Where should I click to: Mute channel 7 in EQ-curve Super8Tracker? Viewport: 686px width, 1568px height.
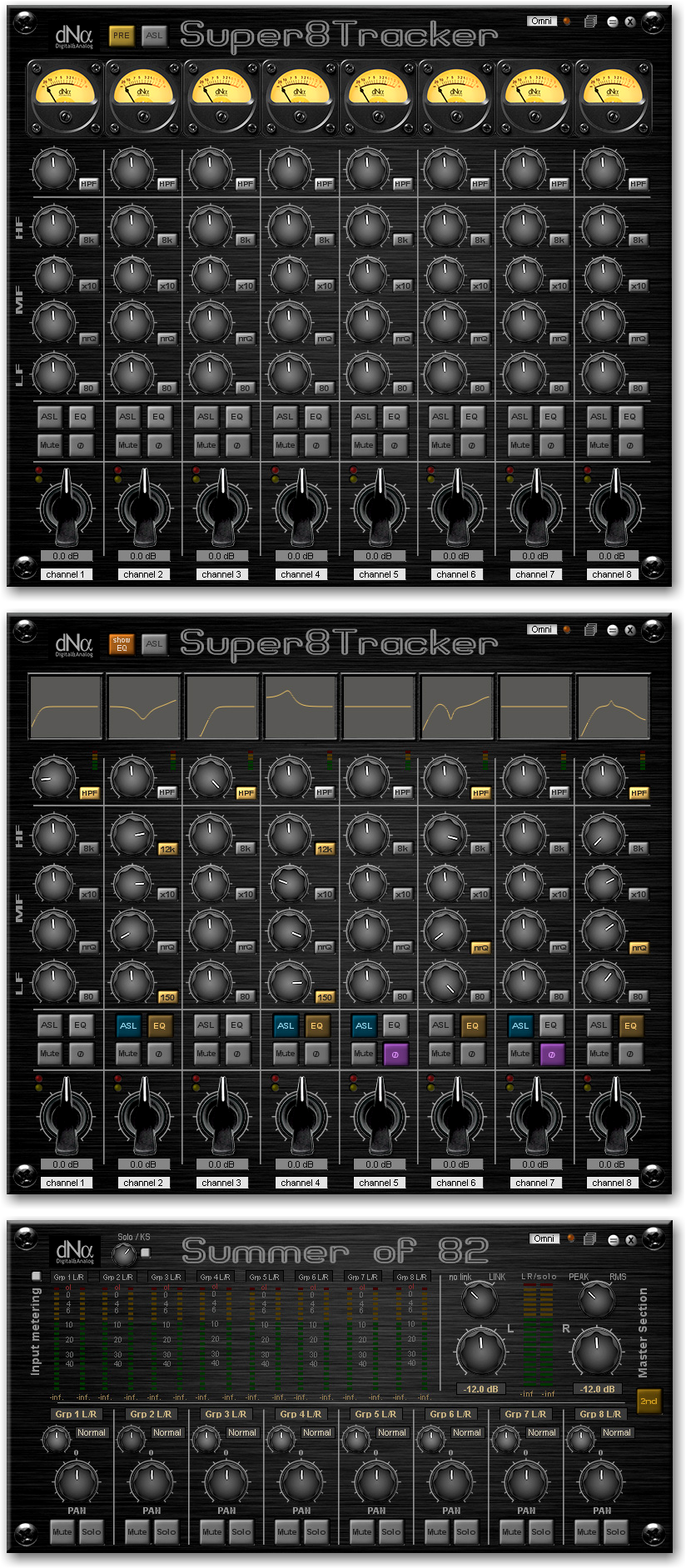click(x=520, y=1054)
